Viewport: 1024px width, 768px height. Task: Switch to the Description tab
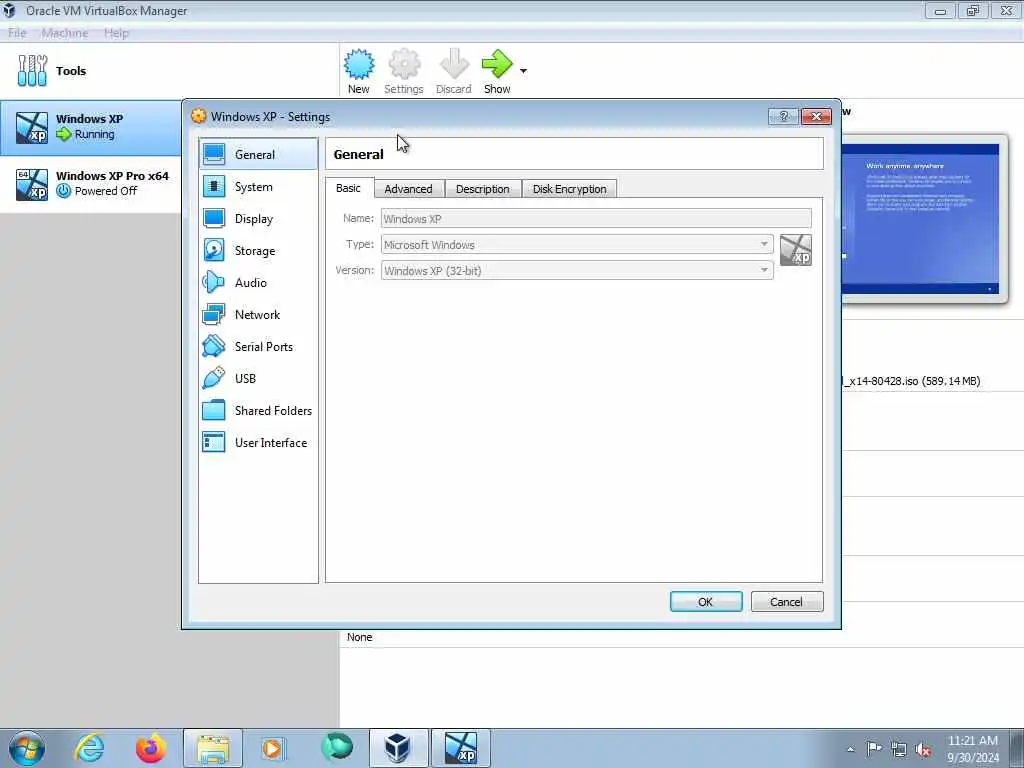click(483, 189)
